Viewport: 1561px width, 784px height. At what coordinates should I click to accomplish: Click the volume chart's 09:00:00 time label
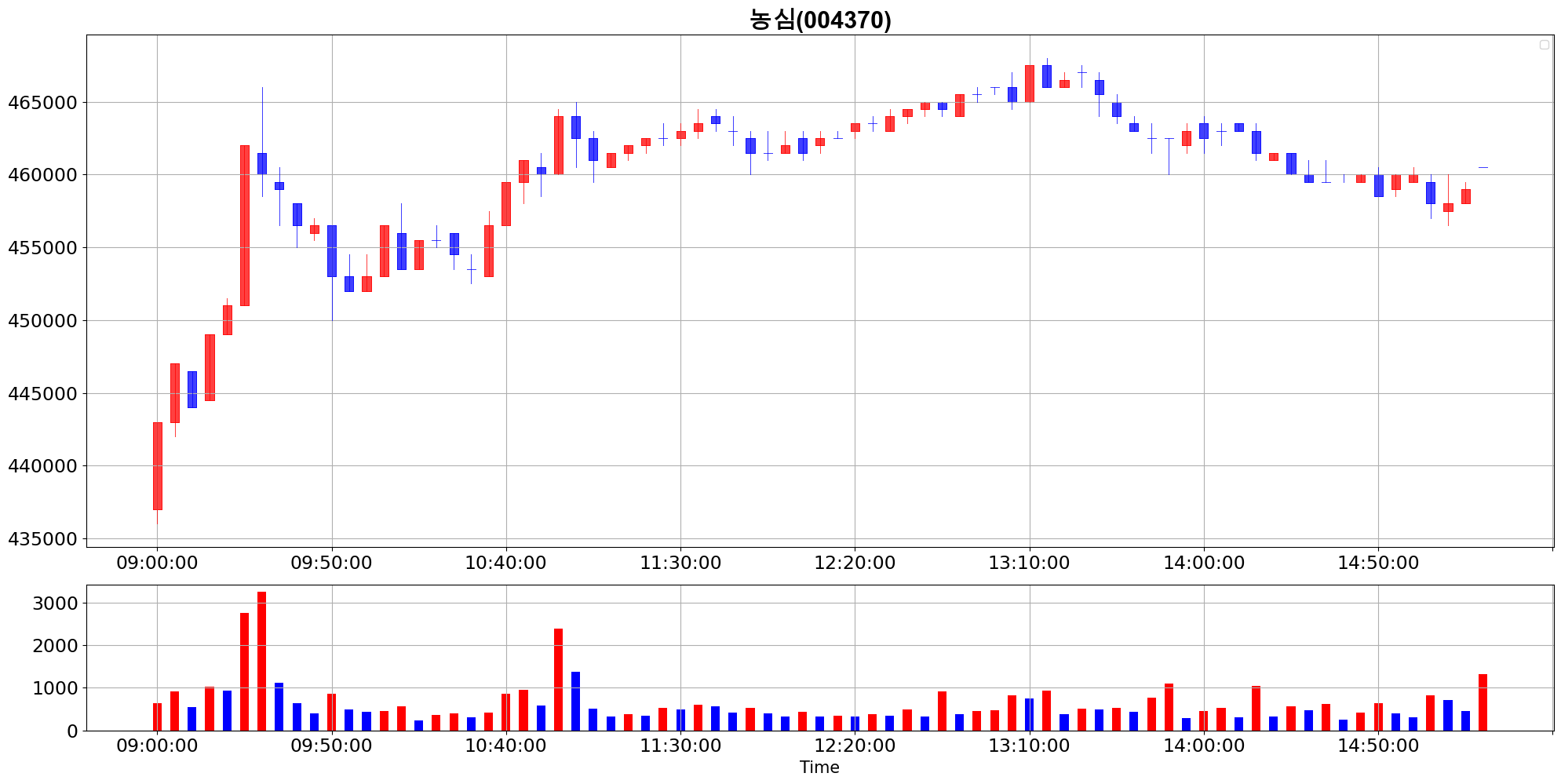click(x=157, y=746)
